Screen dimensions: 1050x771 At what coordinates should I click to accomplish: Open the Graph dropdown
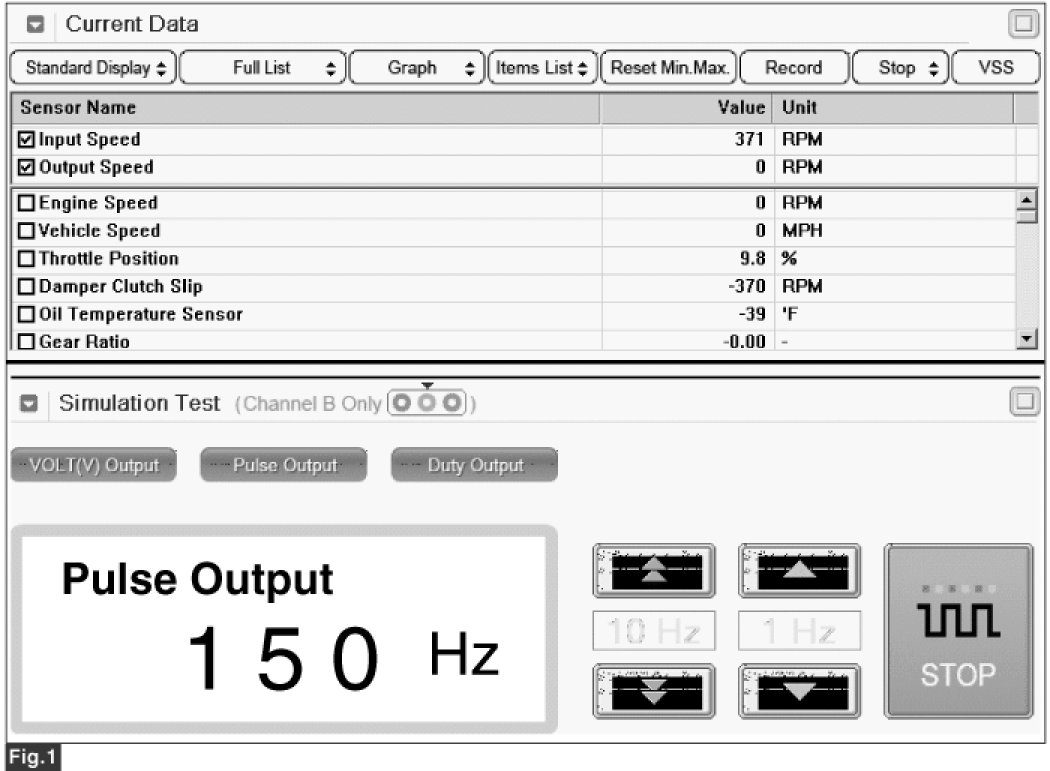(x=418, y=68)
